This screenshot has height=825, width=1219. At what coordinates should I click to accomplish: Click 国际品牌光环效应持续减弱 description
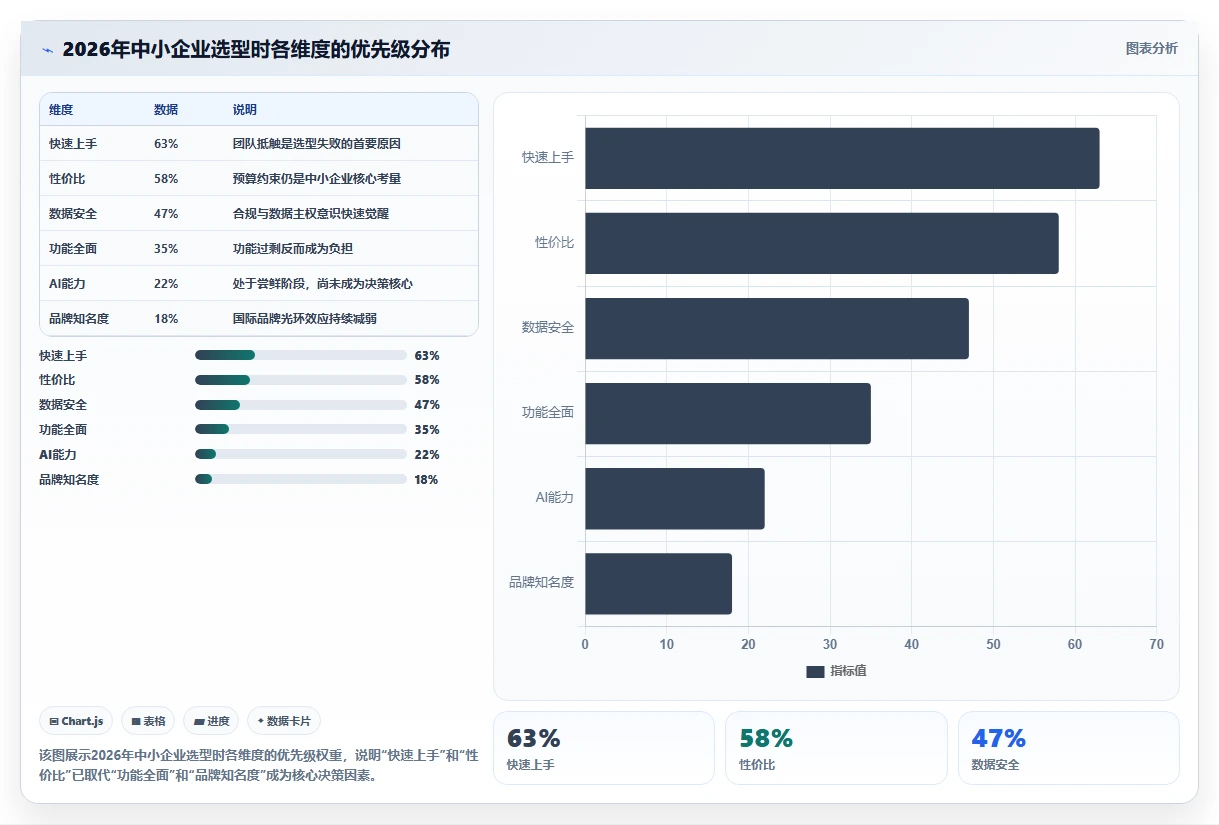tap(305, 319)
